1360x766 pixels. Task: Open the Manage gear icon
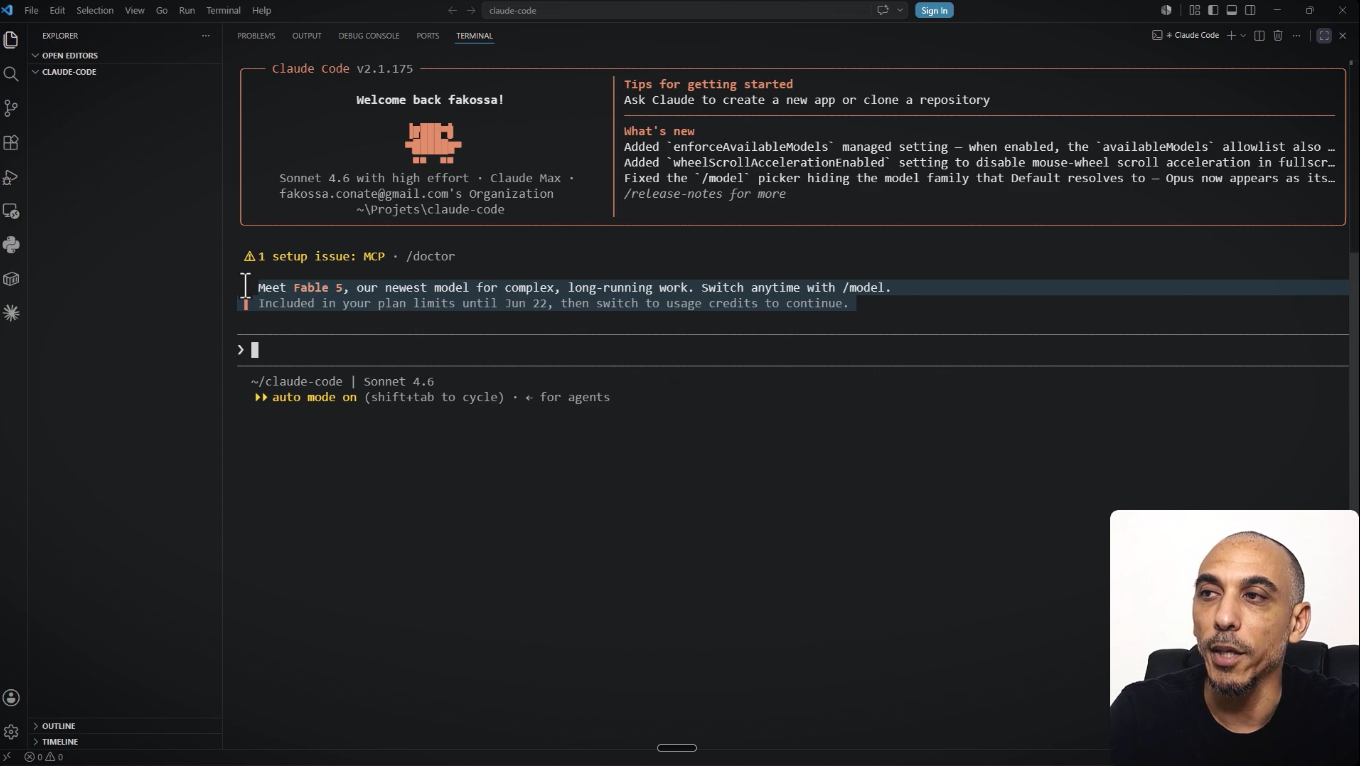pyautogui.click(x=11, y=732)
